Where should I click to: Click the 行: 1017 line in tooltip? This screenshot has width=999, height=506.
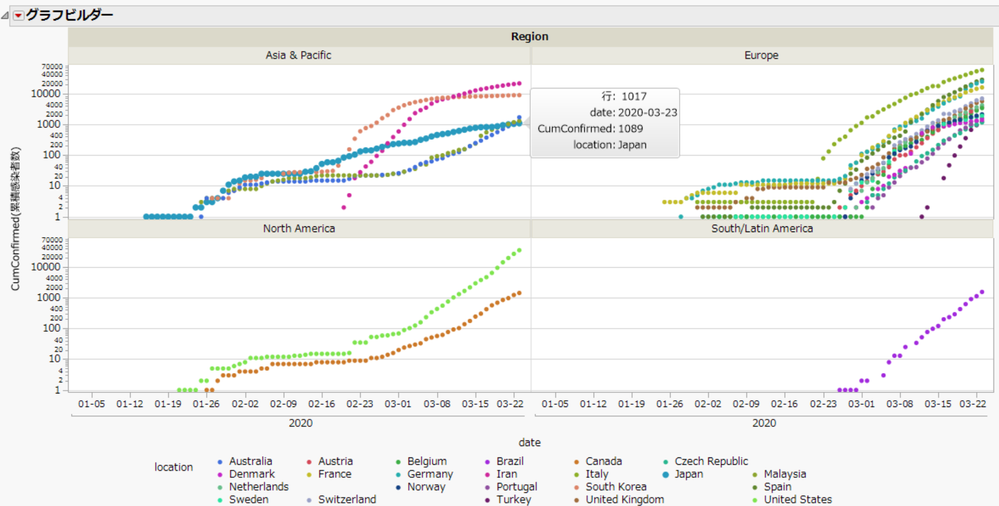pyautogui.click(x=624, y=96)
